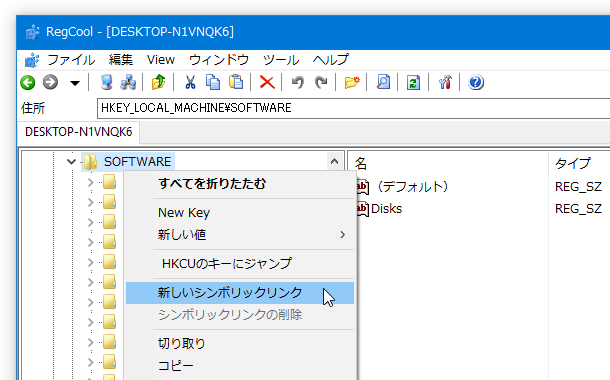Screen dimensions: 610x380
Task: Click the Redo arrow icon
Action: click(x=321, y=82)
